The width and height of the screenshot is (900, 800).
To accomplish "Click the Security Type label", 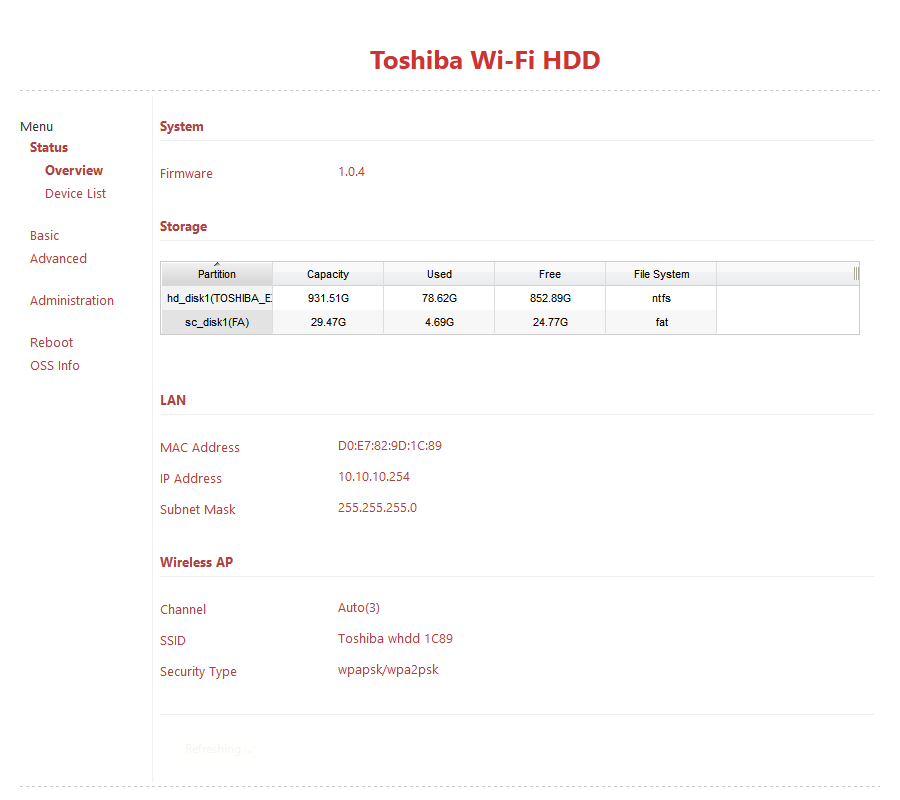I will (x=198, y=671).
